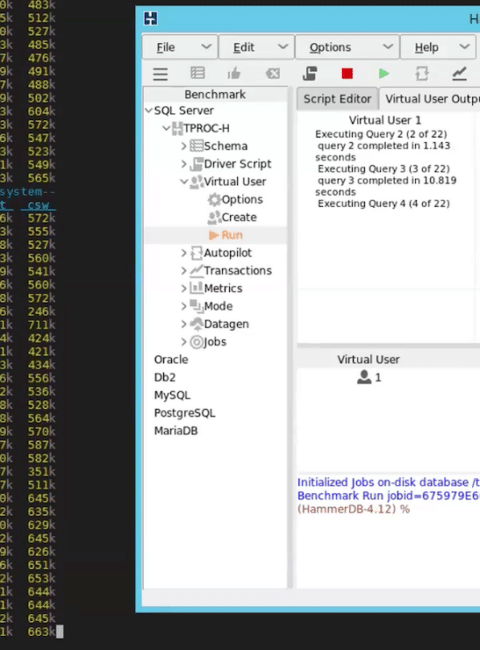Click the Load Script toolbar icon

coord(310,73)
